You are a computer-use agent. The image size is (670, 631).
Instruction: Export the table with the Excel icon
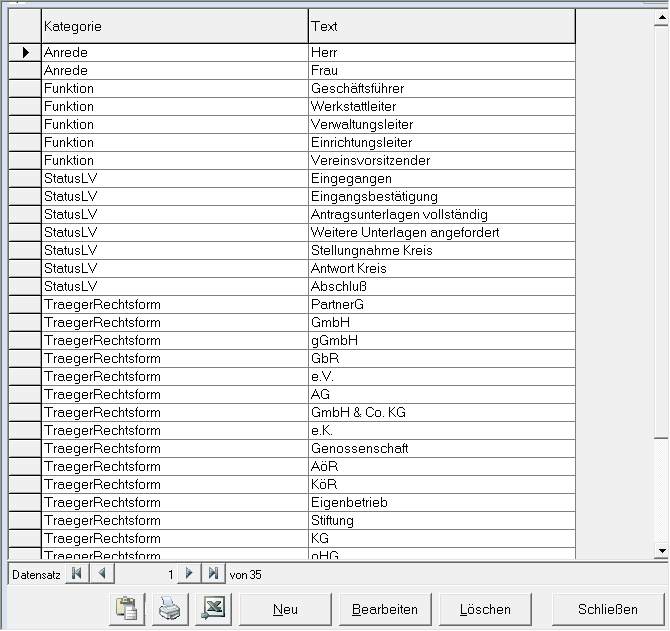point(212,608)
